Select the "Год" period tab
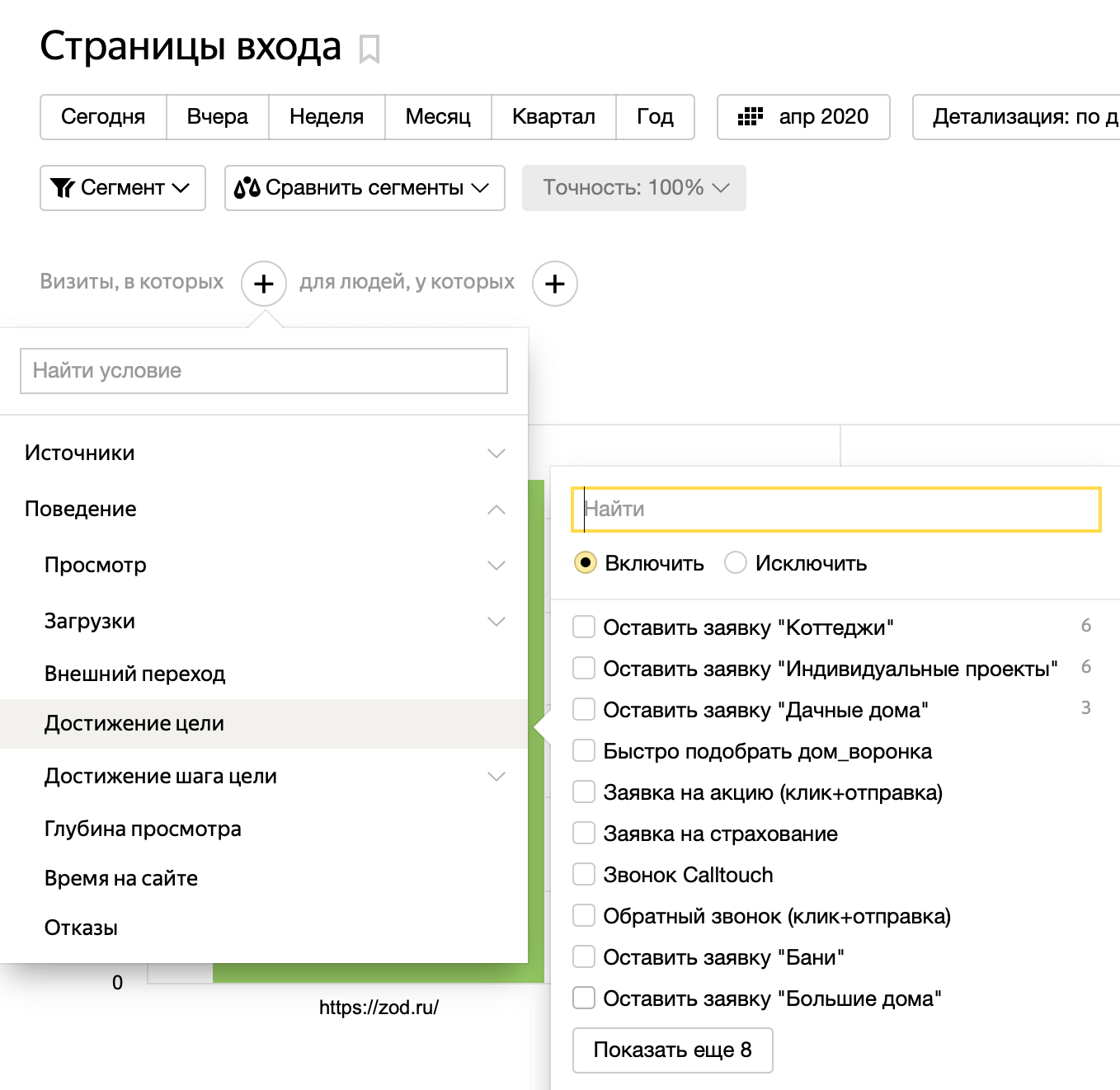 coord(655,117)
